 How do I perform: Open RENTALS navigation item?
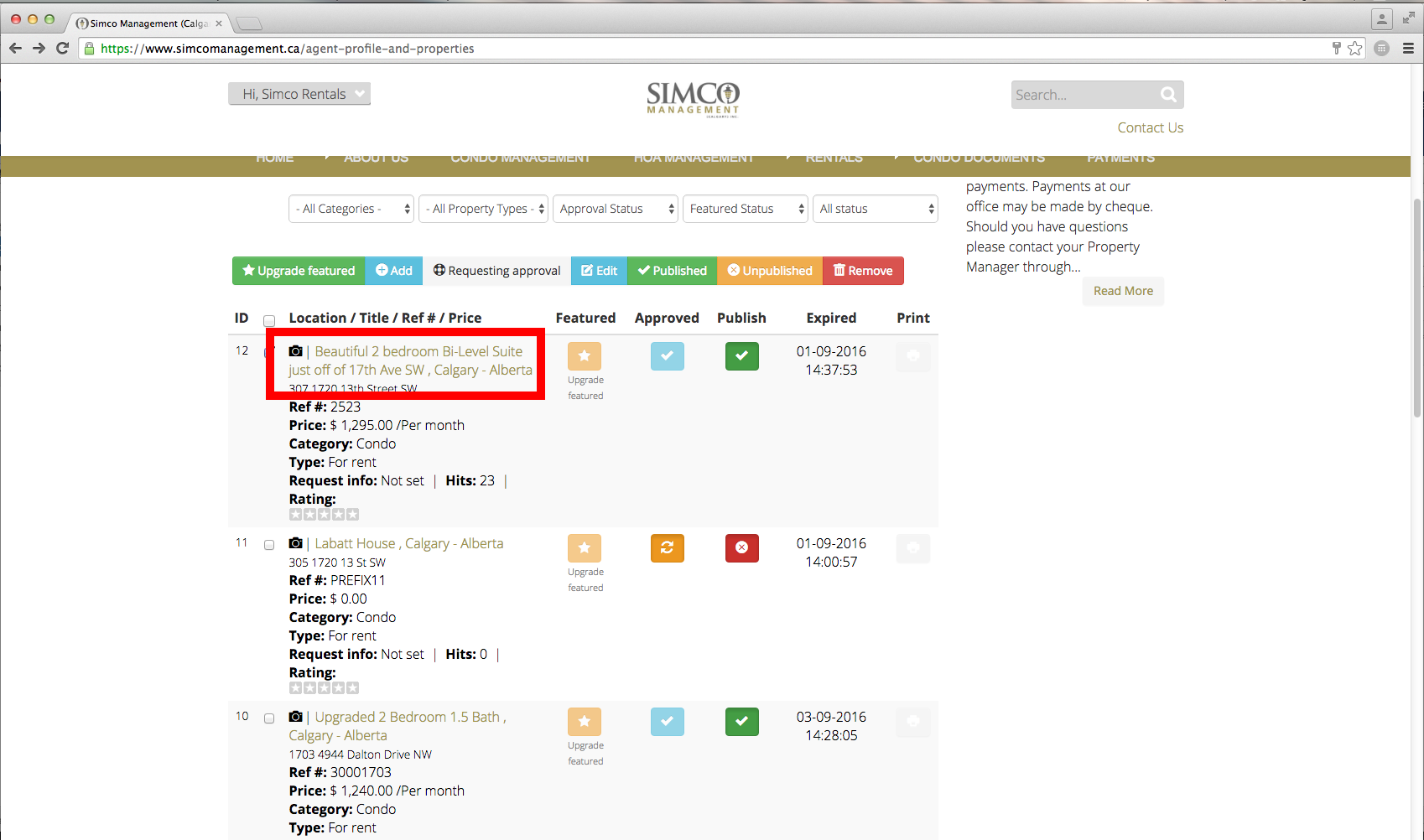tap(834, 158)
